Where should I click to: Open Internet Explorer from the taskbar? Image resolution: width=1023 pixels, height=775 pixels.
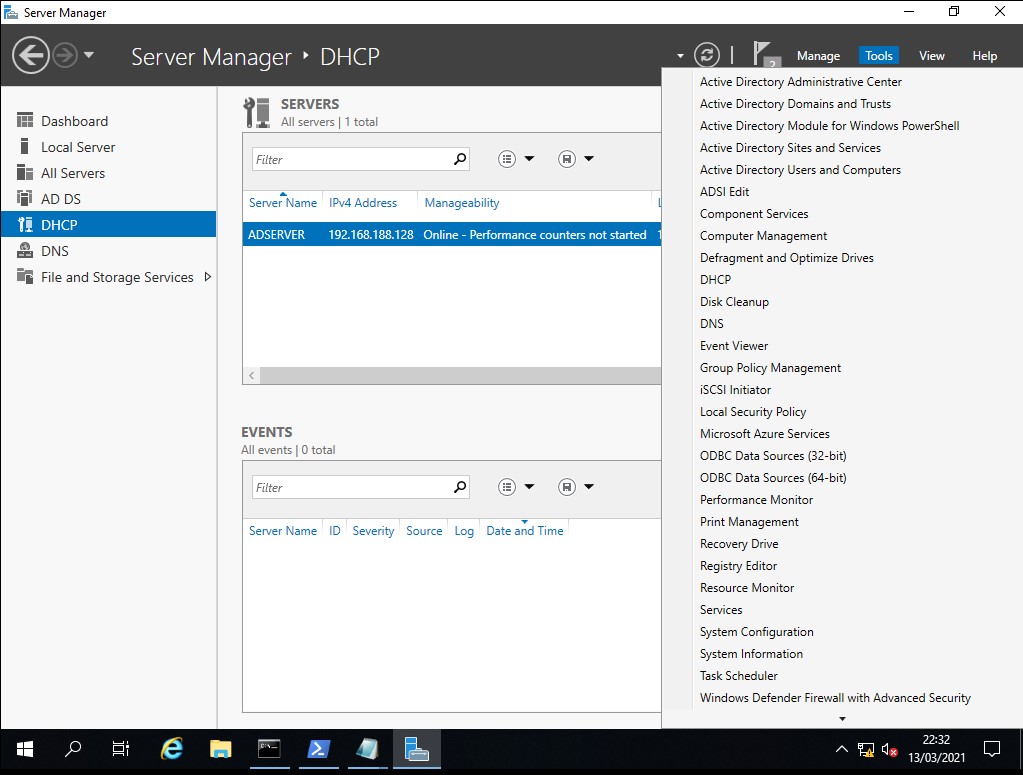coord(173,748)
